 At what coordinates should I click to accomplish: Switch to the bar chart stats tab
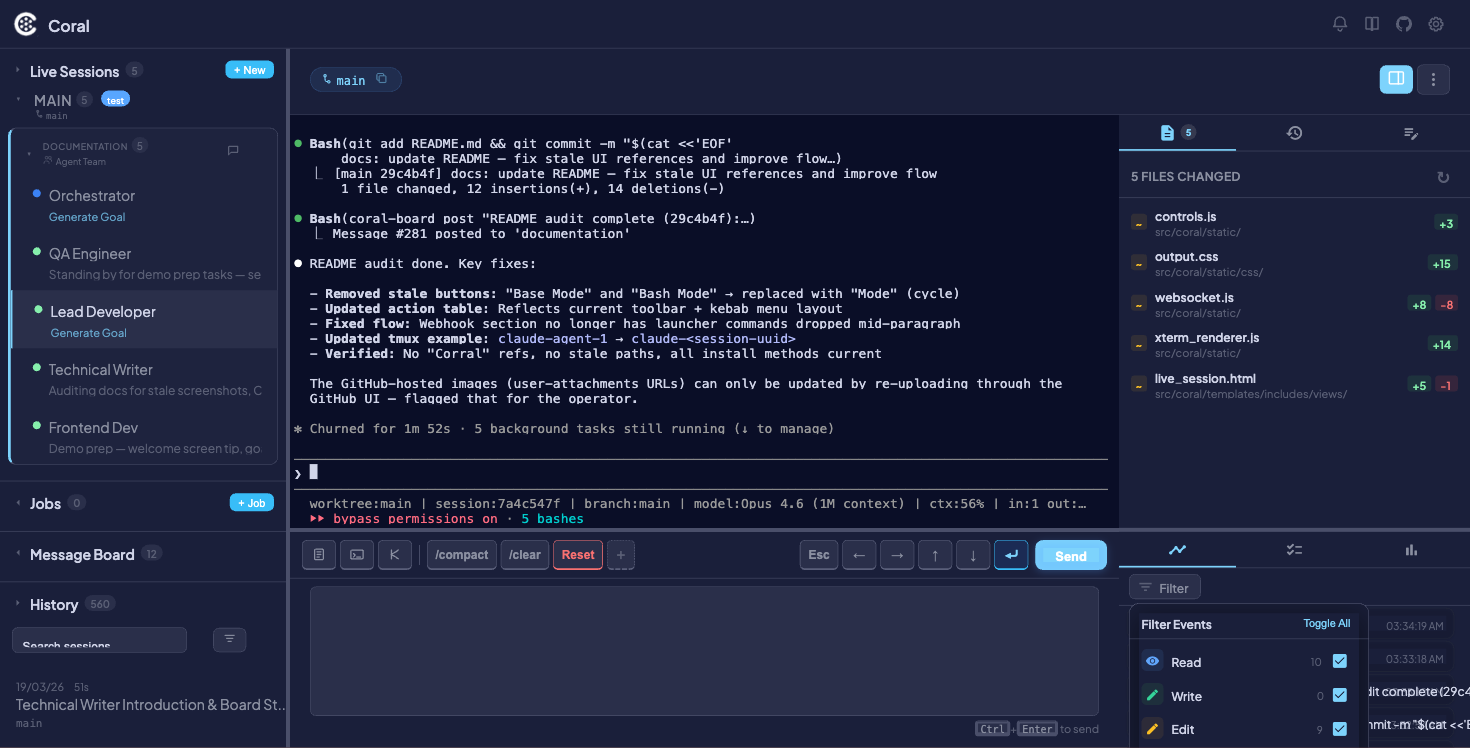pos(1411,549)
